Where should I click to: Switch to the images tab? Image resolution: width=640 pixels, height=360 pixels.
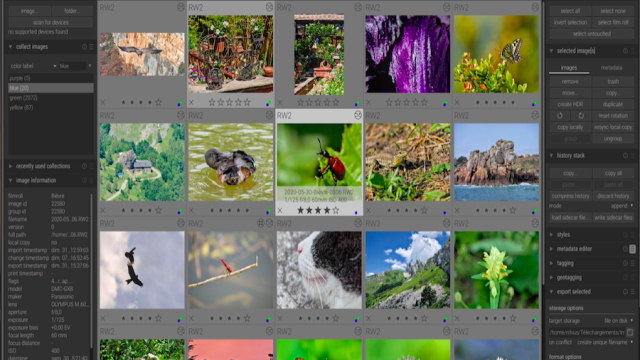click(x=569, y=68)
